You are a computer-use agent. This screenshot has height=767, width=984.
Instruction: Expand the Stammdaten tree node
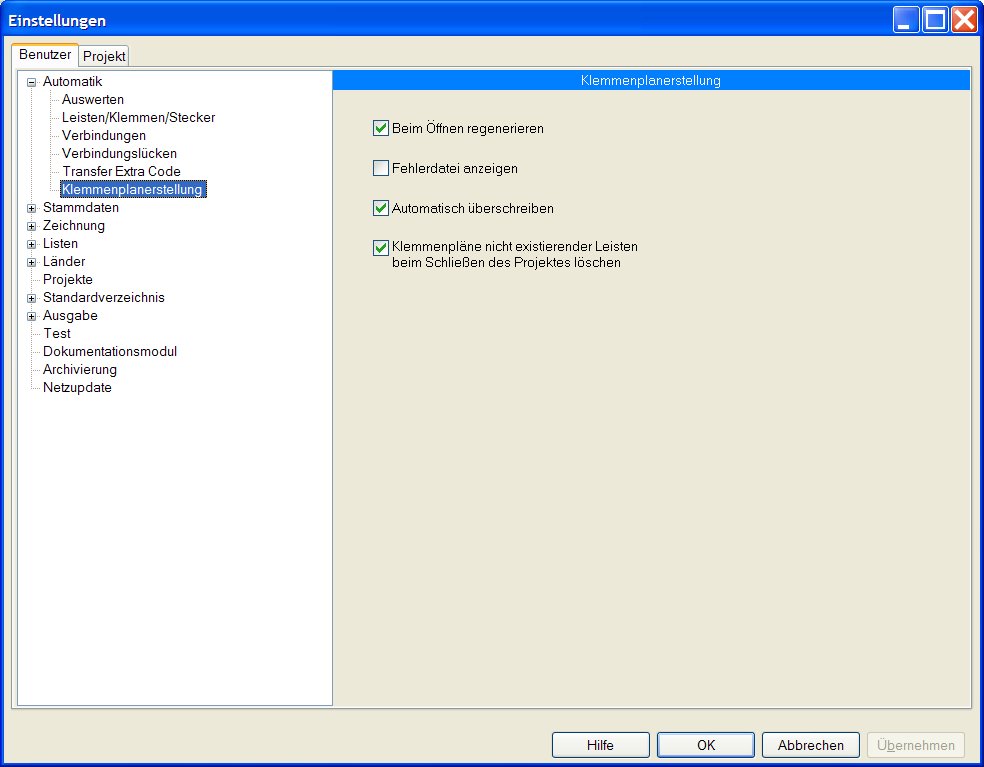(x=31, y=208)
